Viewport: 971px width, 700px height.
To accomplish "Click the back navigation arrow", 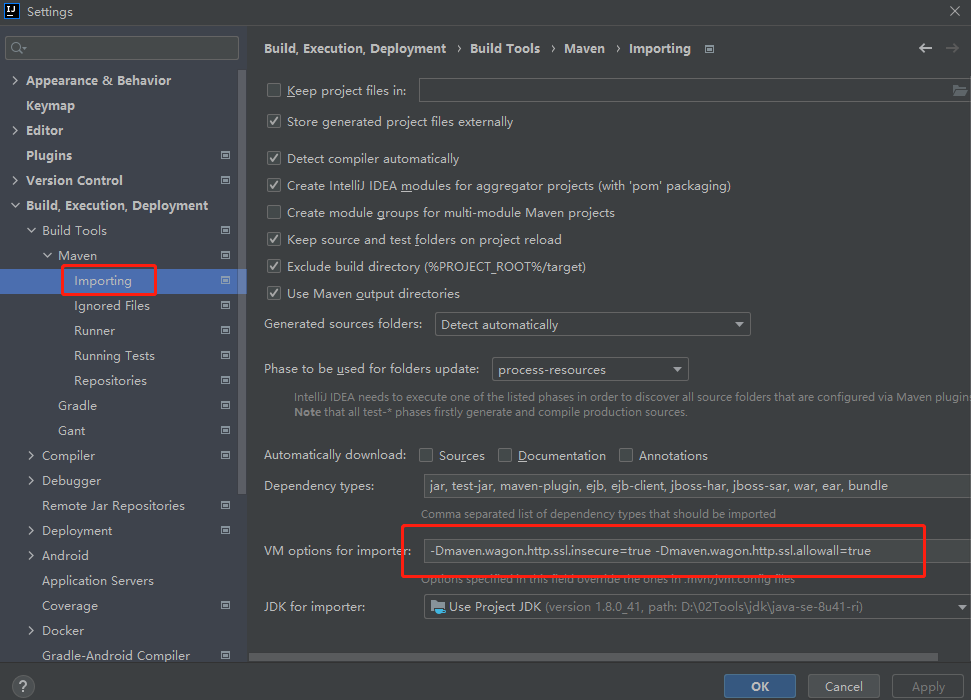I will 925,48.
